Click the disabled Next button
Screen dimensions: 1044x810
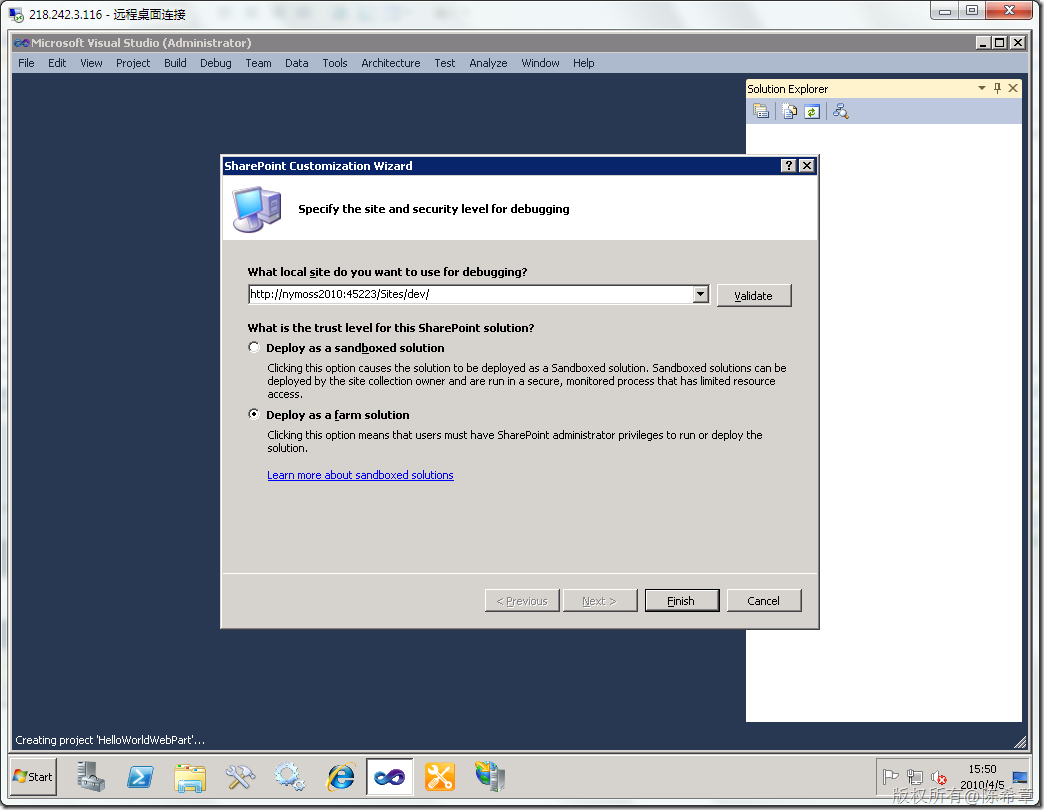click(x=600, y=600)
